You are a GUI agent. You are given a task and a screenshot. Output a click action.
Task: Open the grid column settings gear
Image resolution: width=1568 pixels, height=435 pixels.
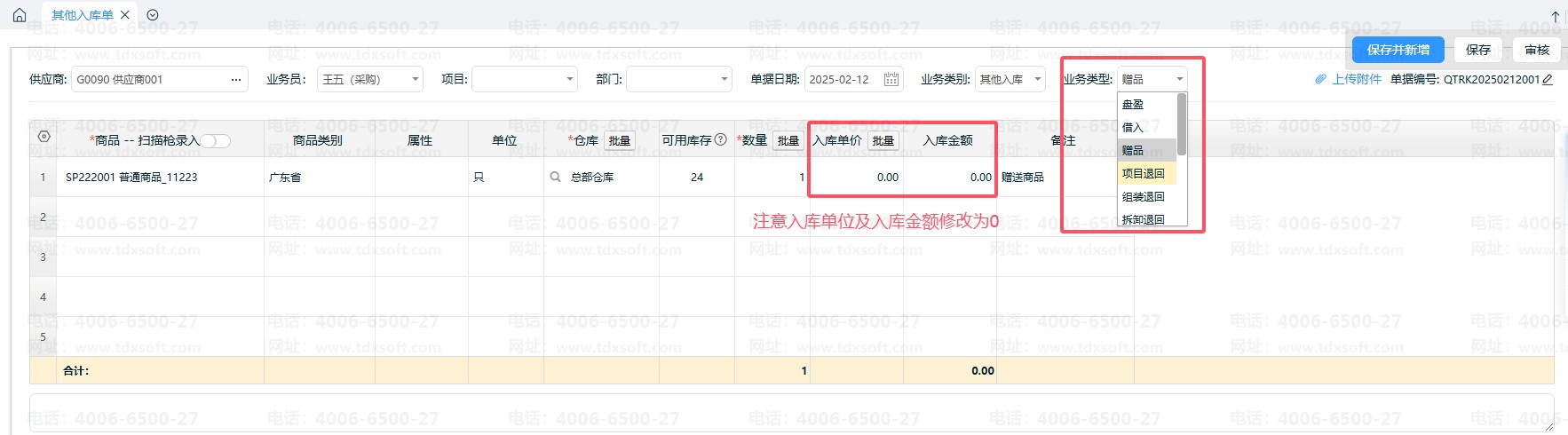point(44,137)
